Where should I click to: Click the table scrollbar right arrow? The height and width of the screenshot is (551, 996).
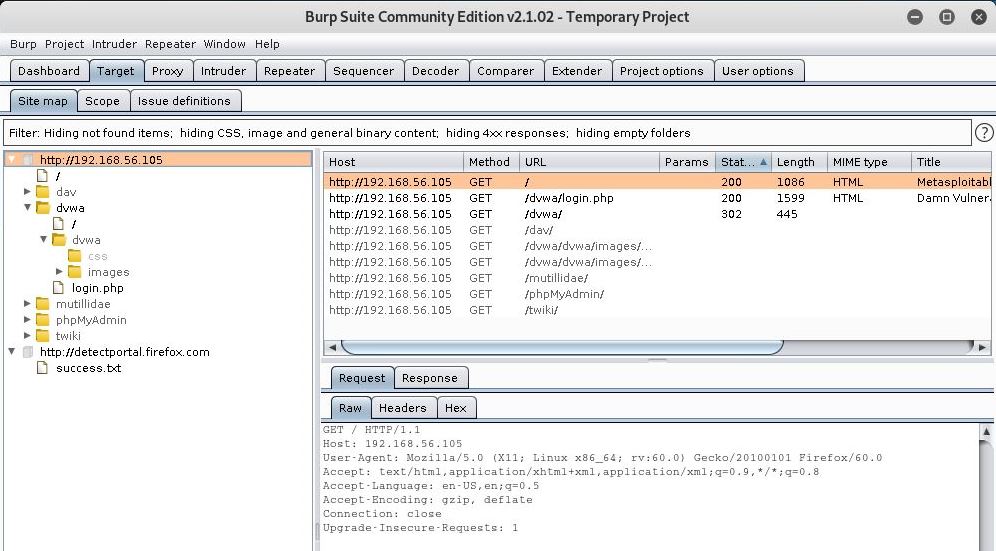[x=983, y=347]
